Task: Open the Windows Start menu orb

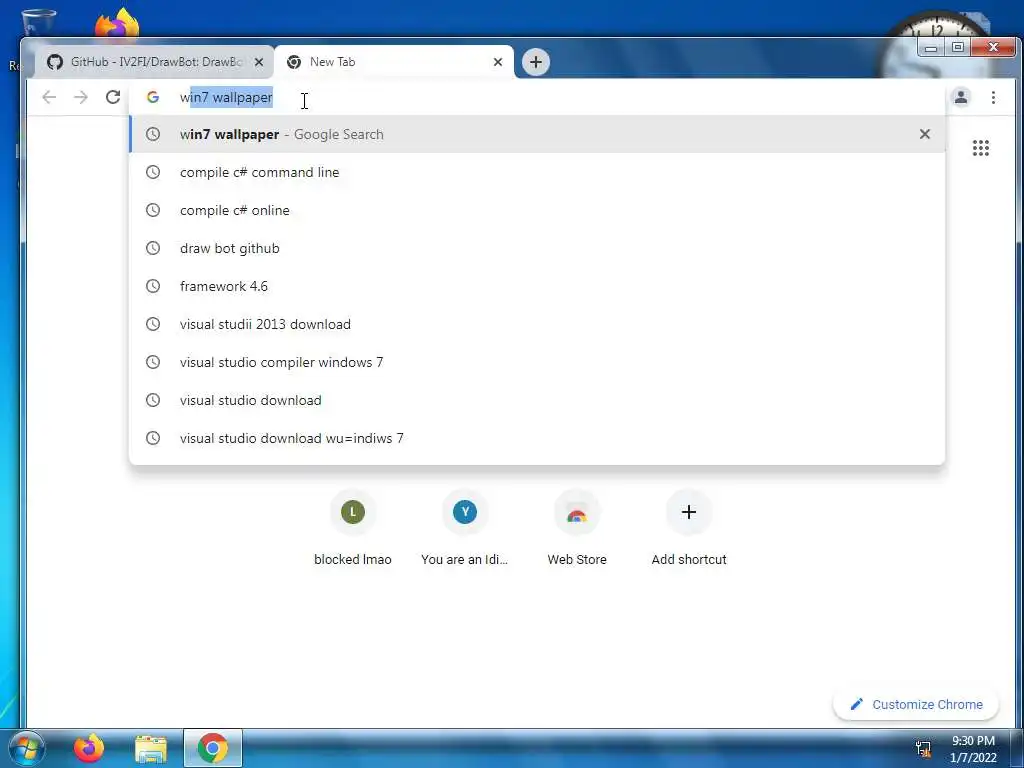Action: [27, 748]
